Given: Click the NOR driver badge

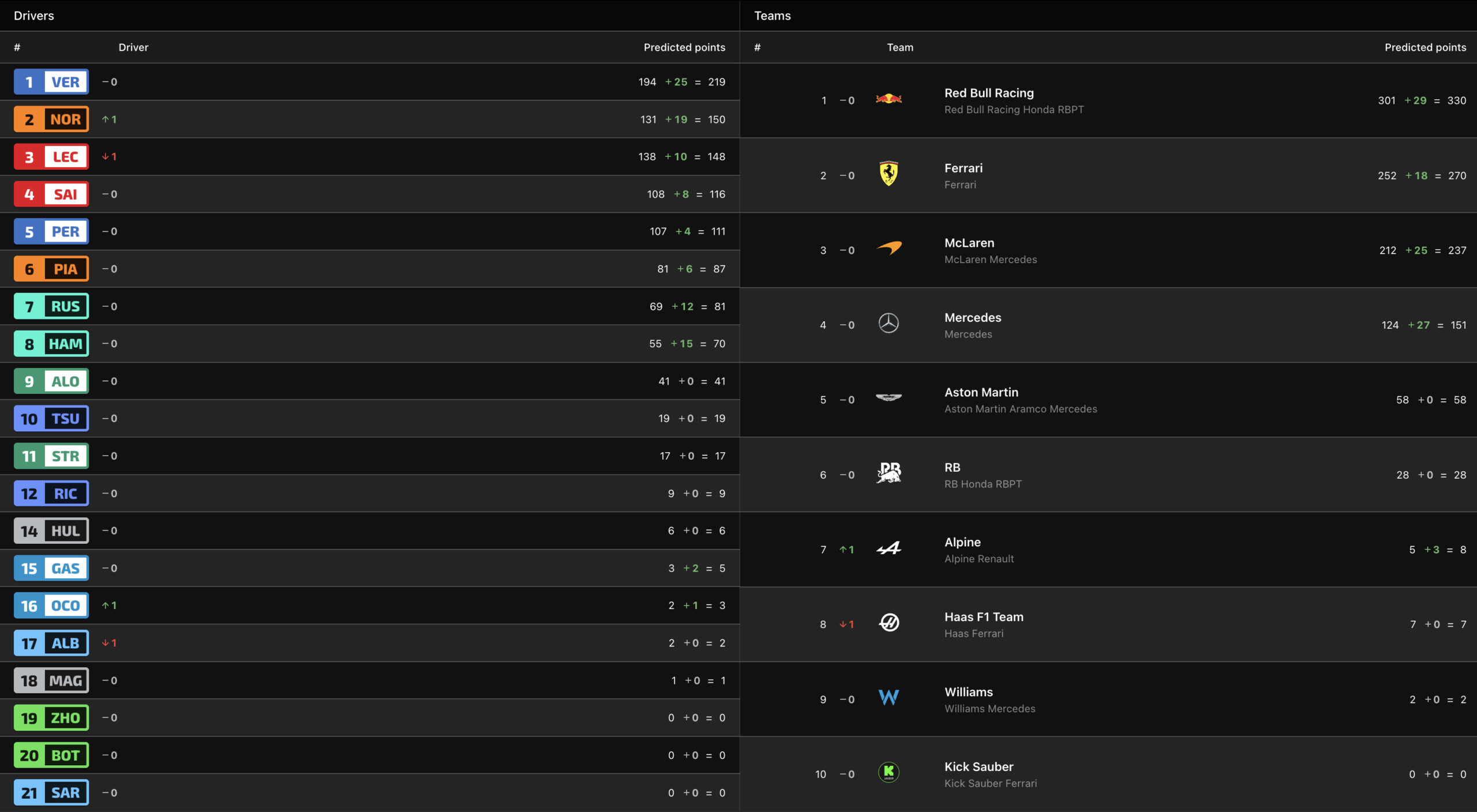Looking at the screenshot, I should (51, 119).
